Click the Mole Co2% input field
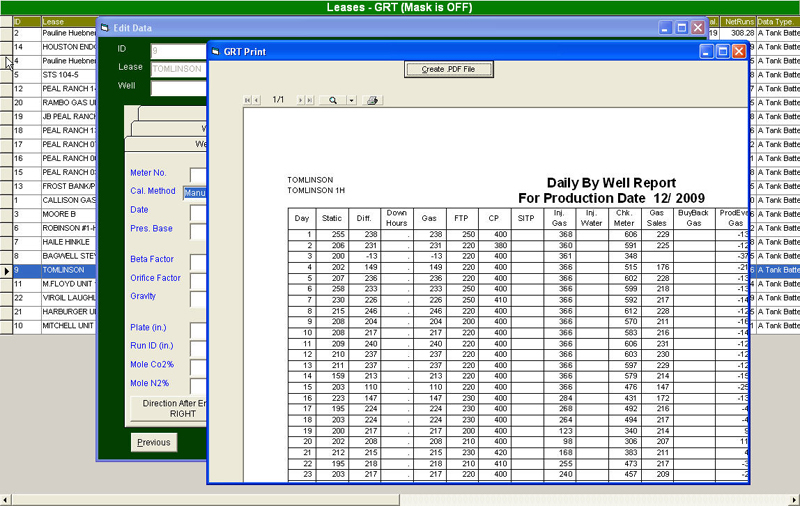800x506 pixels. (x=198, y=367)
